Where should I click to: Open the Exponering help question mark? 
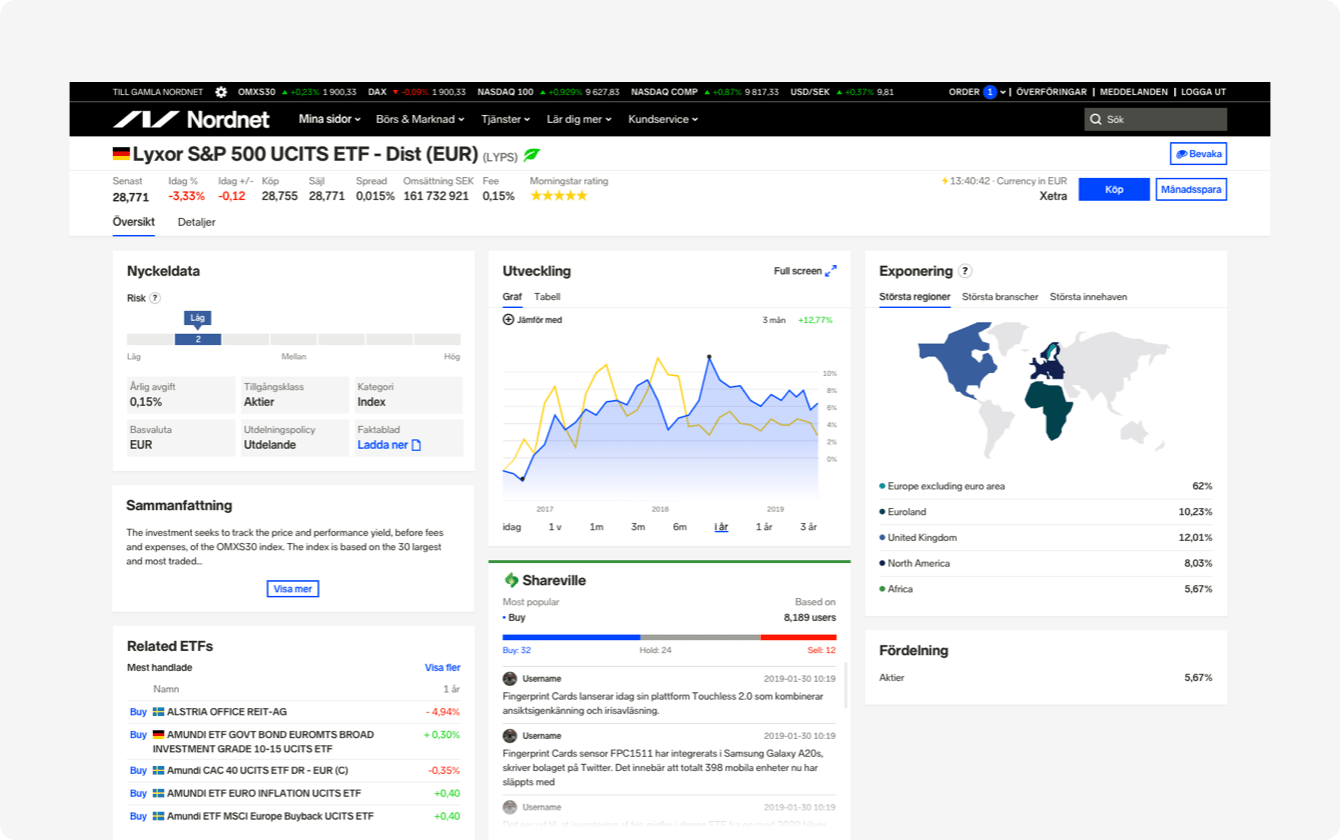965,271
